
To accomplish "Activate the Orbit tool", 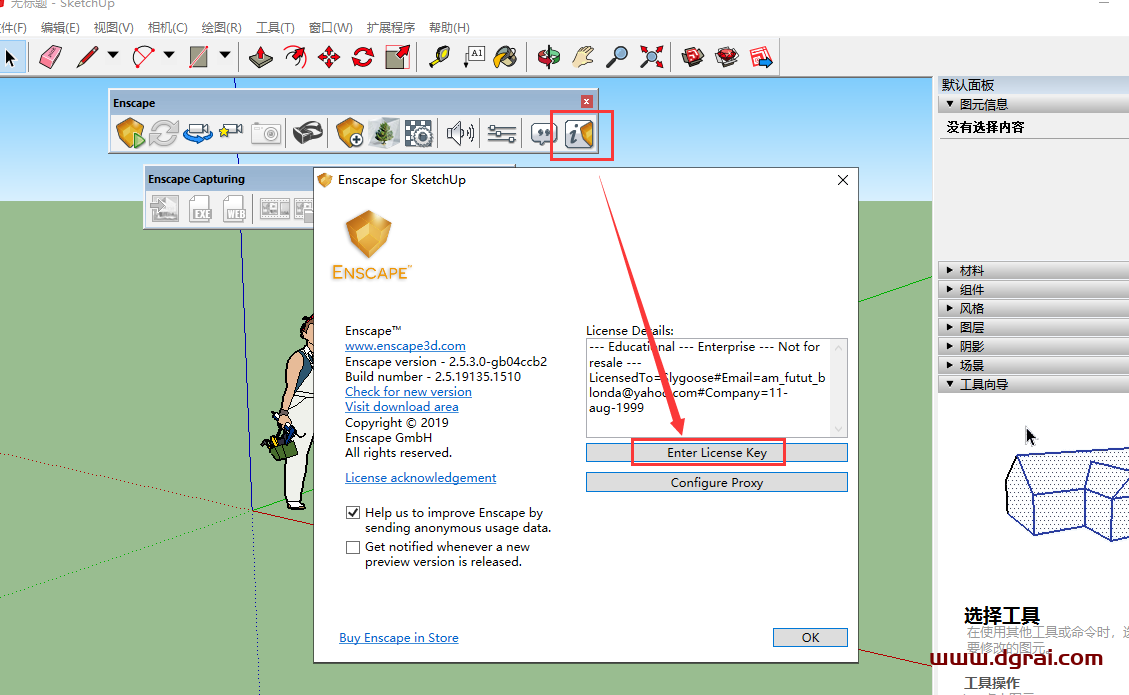I will click(549, 57).
